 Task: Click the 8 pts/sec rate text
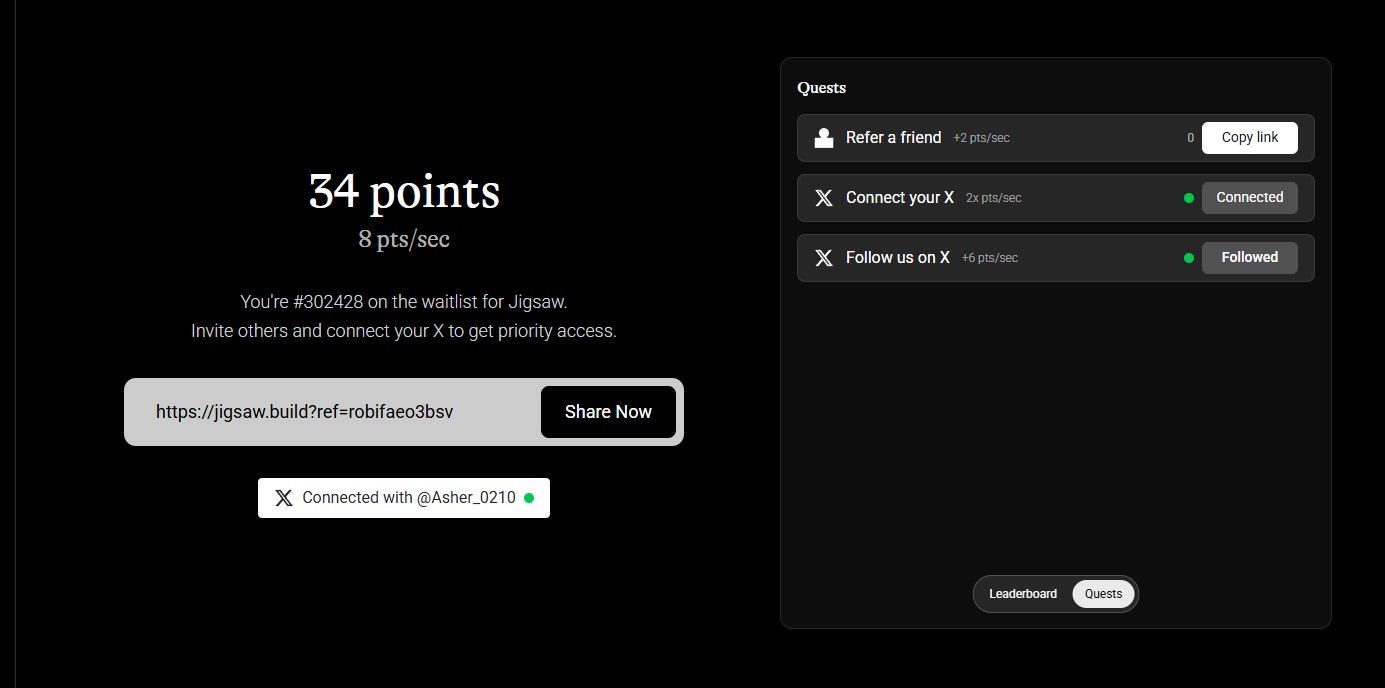404,240
